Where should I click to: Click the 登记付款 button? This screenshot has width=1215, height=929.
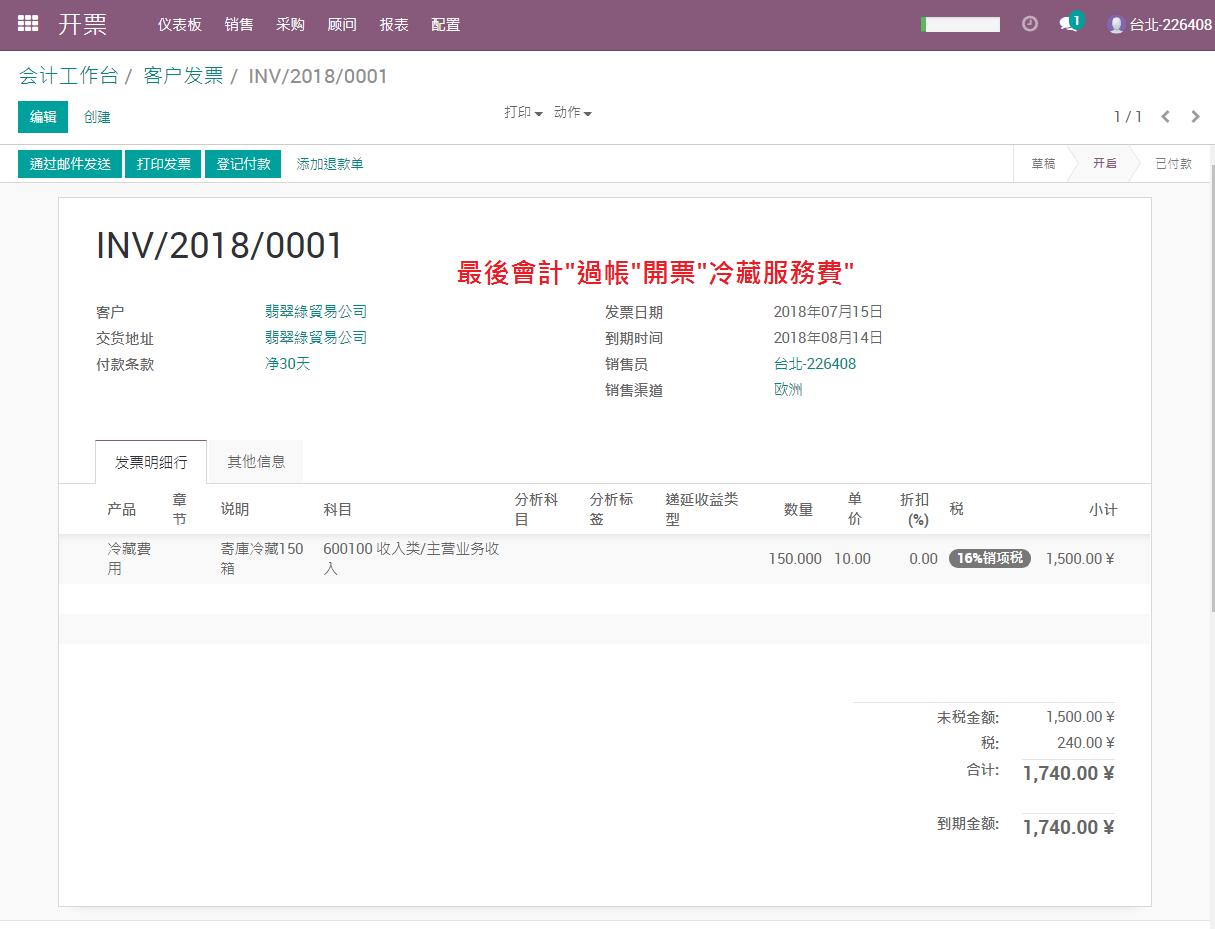pyautogui.click(x=243, y=164)
